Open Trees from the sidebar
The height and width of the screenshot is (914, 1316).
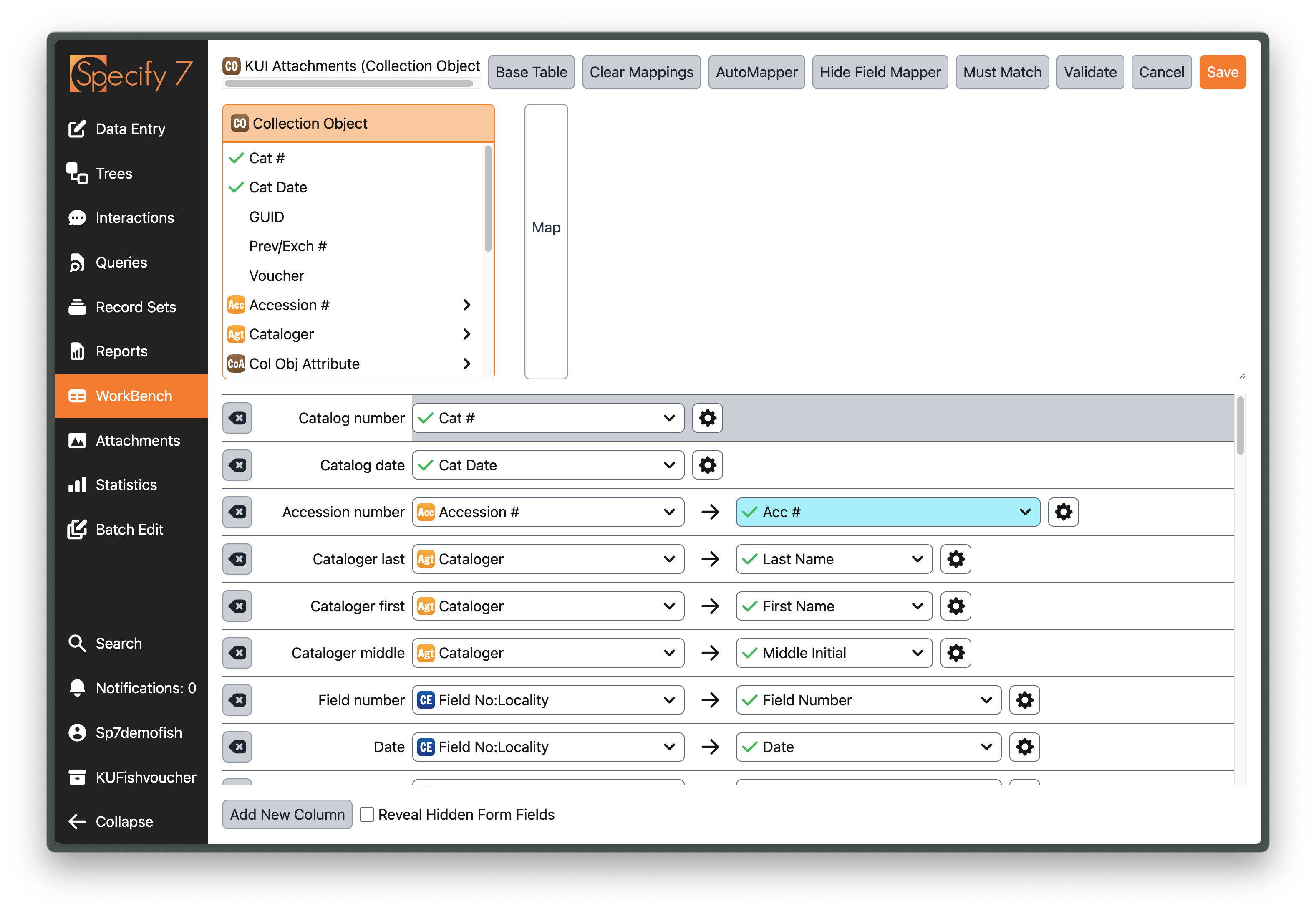point(113,174)
